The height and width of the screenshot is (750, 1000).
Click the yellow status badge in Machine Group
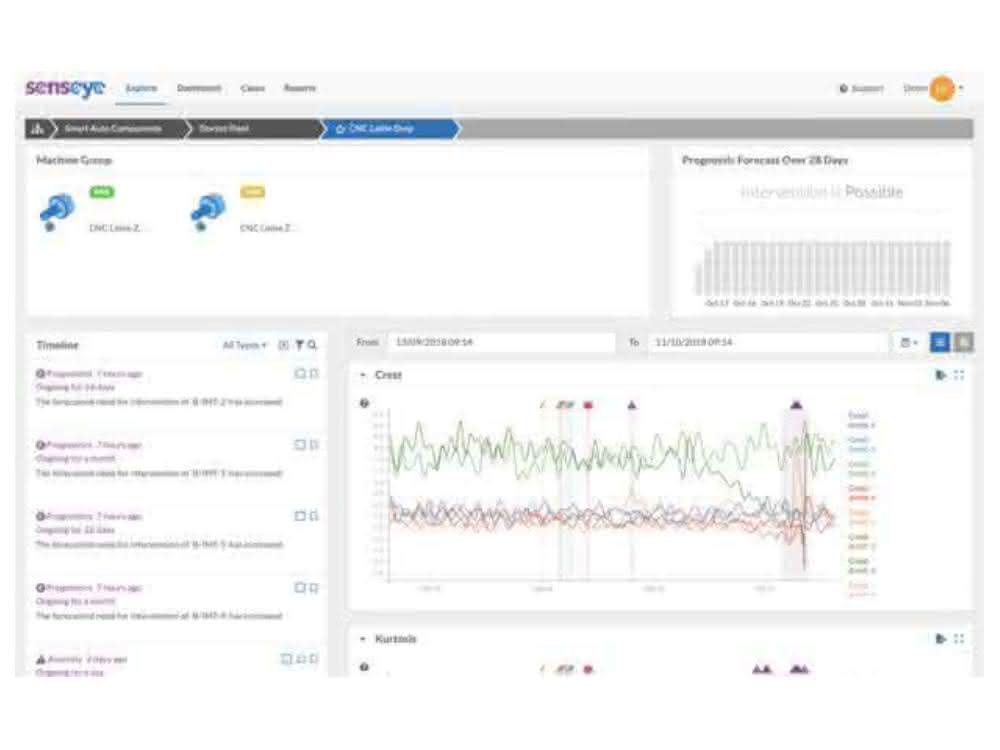253,192
